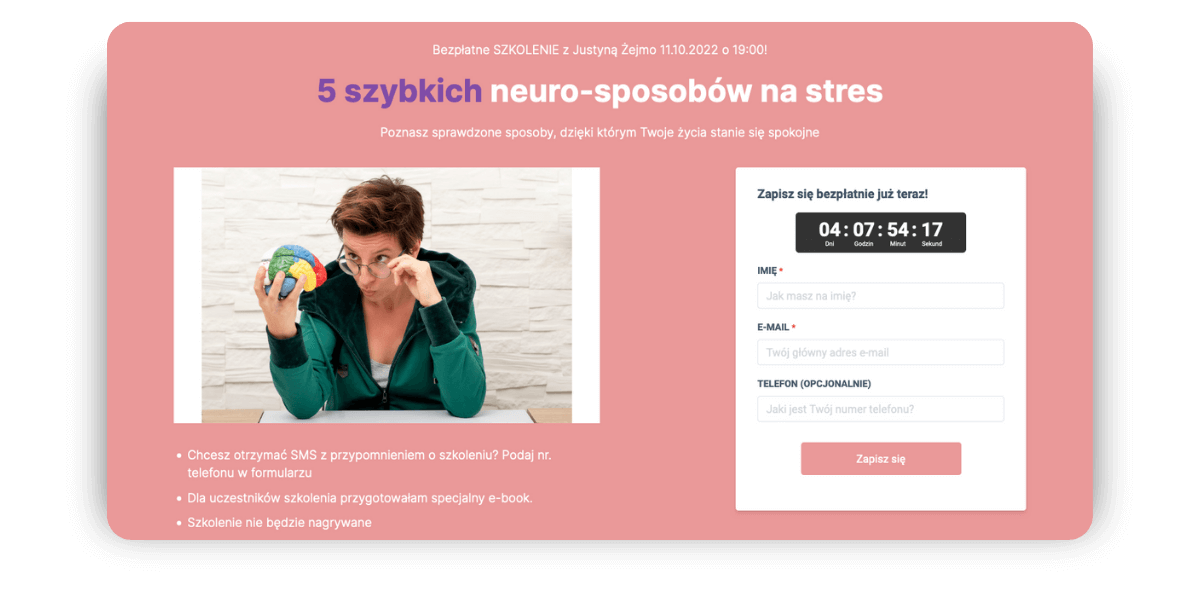This screenshot has width=1200, height=600.
Task: Click the SMS reminder bullet point text
Action: (x=369, y=463)
